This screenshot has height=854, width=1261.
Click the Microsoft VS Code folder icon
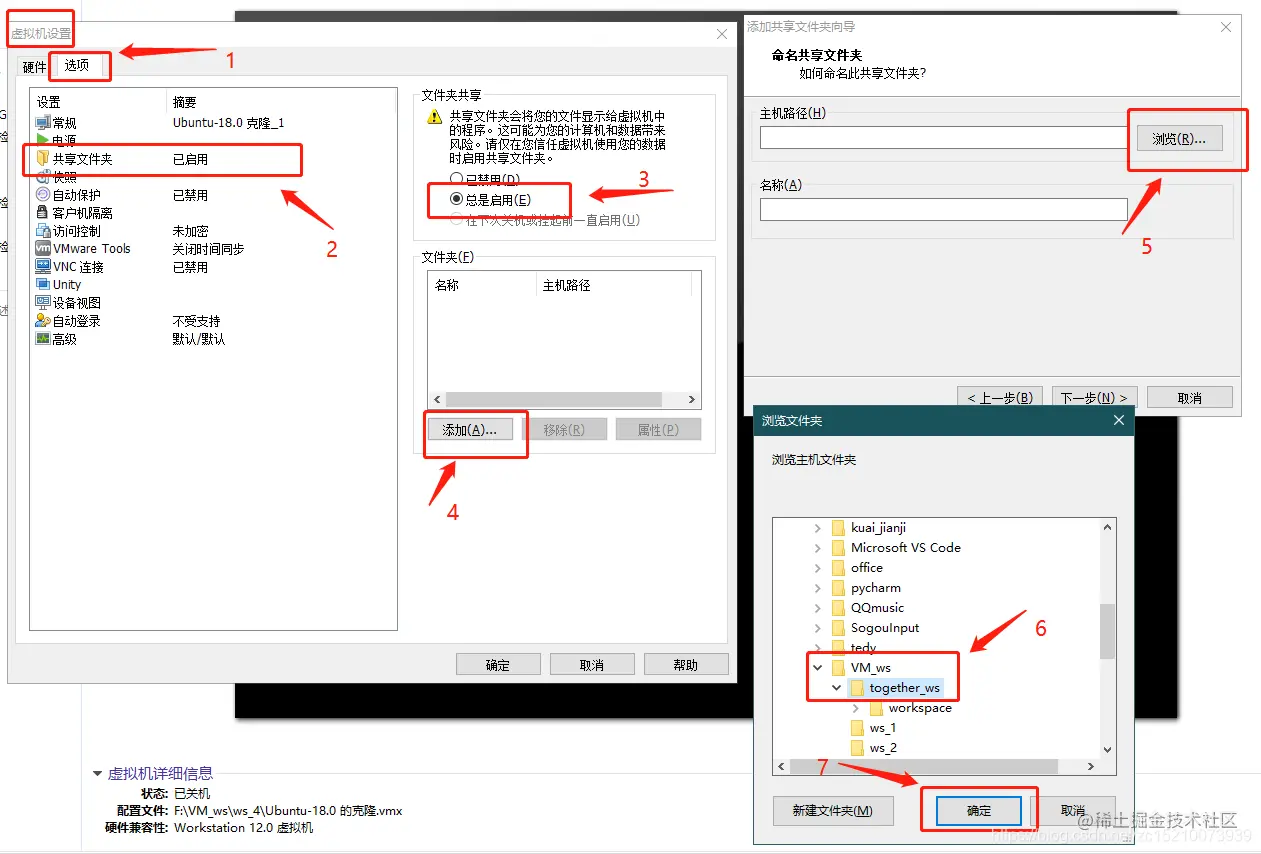(838, 548)
